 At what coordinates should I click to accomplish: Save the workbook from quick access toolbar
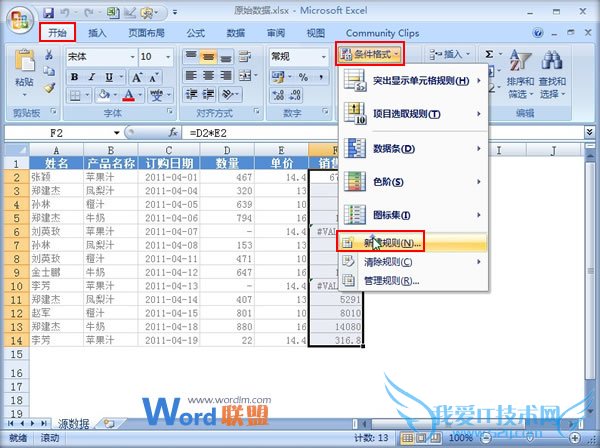[49, 12]
